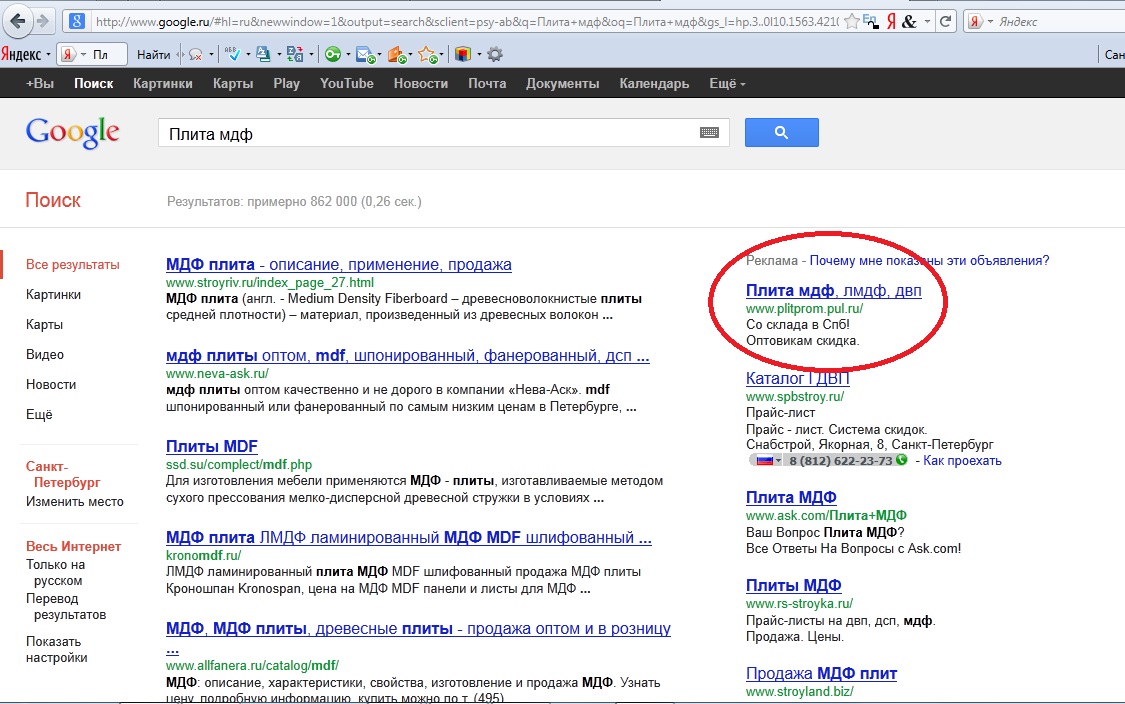Viewport: 1125px width, 704px height.
Task: Open result мдф плиты оптом, mdf, шпонированный
Action: click(408, 355)
